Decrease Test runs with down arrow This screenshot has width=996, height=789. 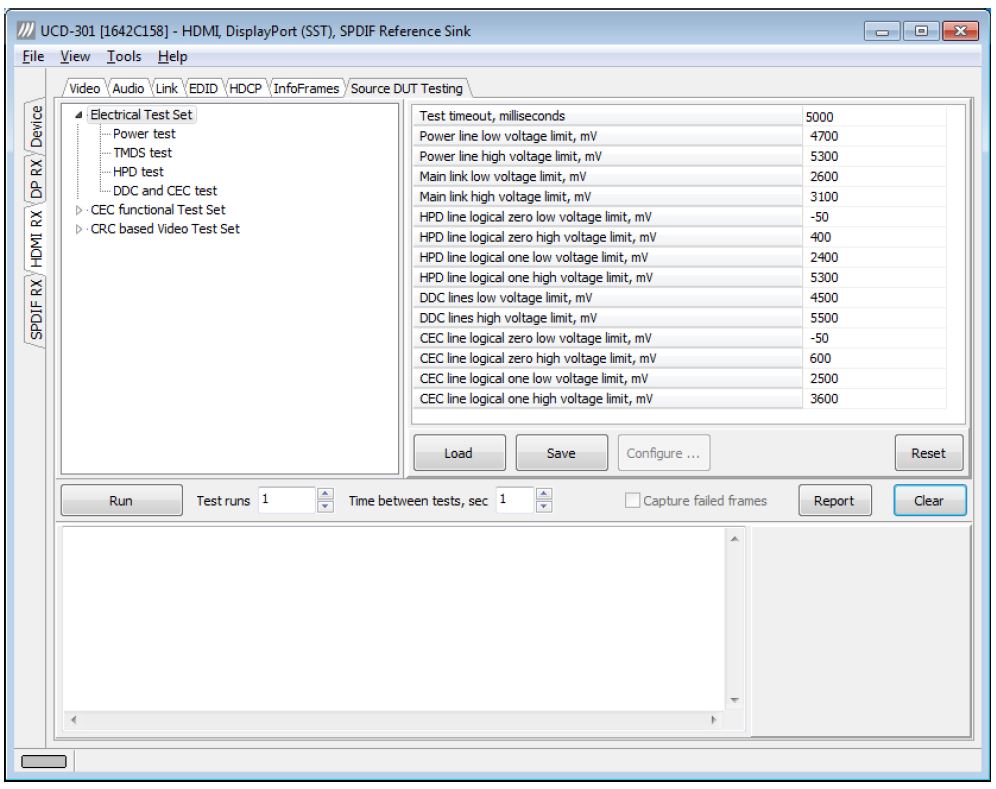click(x=325, y=506)
